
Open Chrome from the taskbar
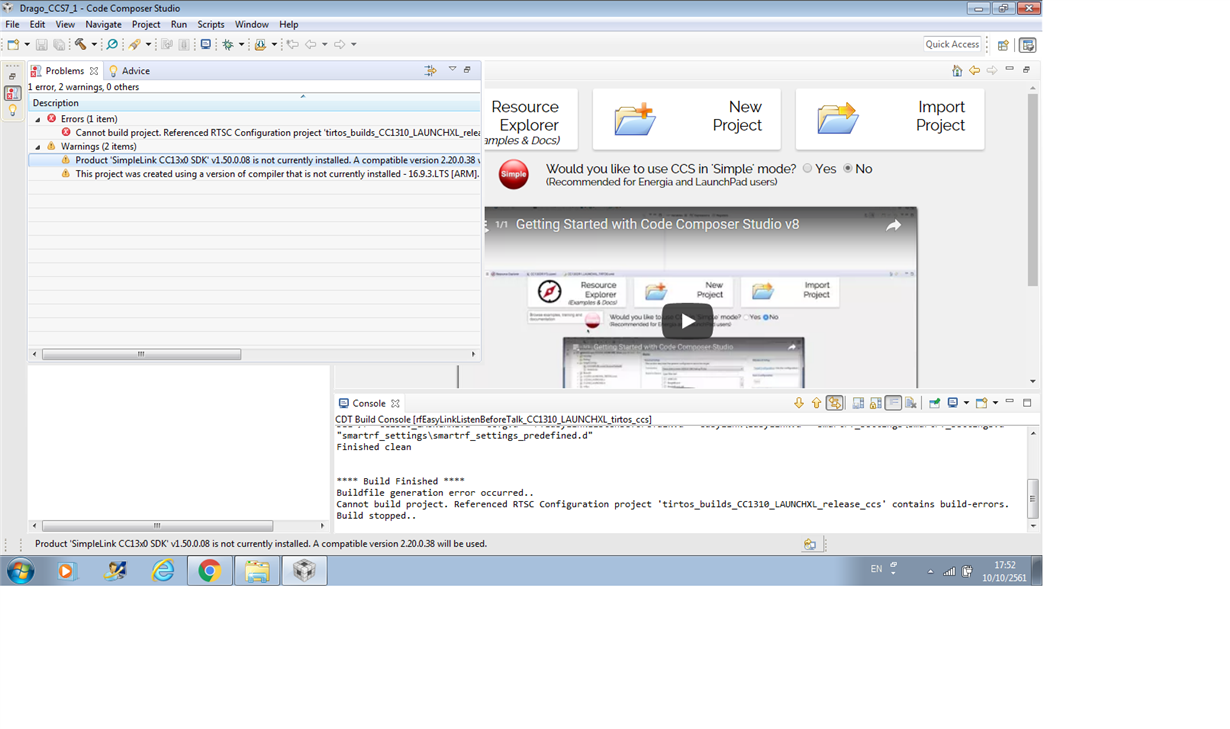click(209, 571)
